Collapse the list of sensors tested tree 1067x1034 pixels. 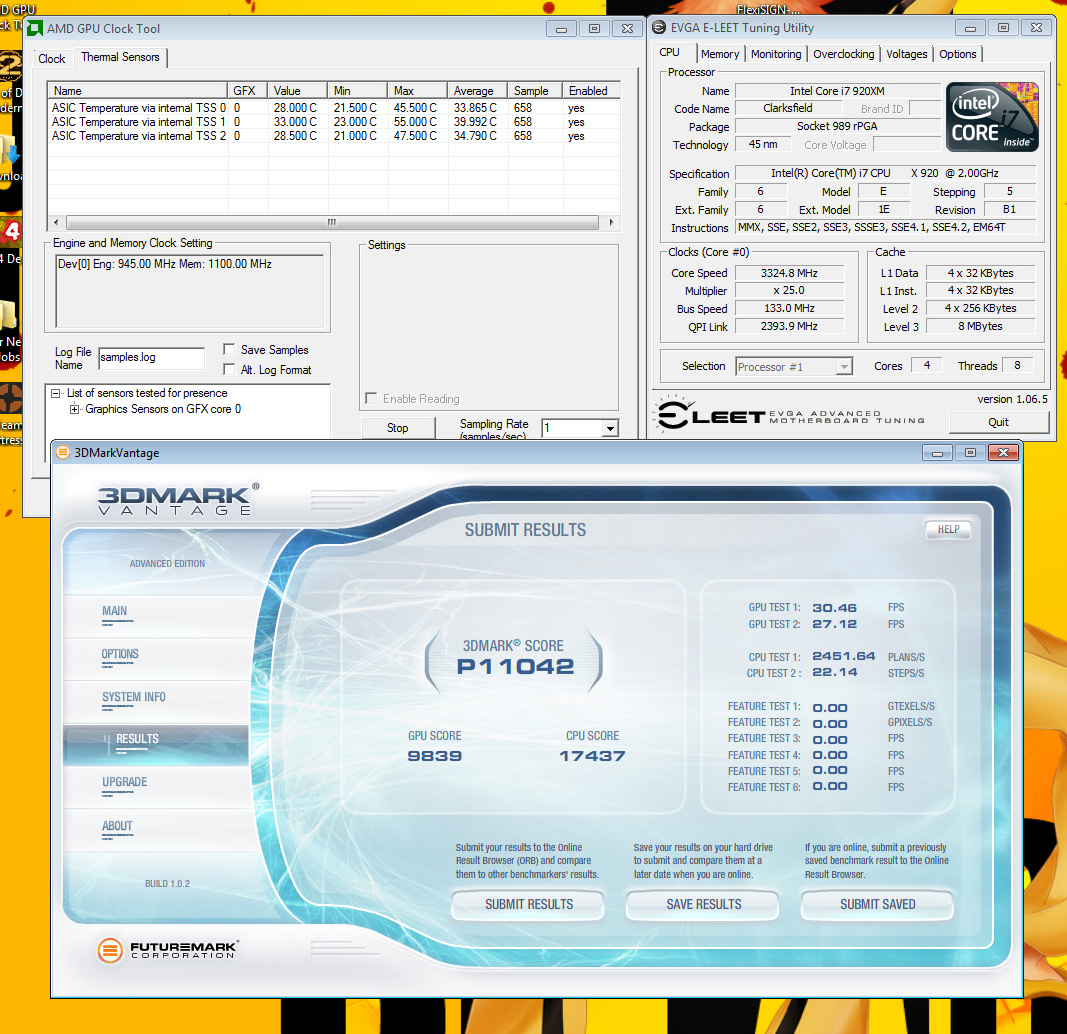pos(56,393)
